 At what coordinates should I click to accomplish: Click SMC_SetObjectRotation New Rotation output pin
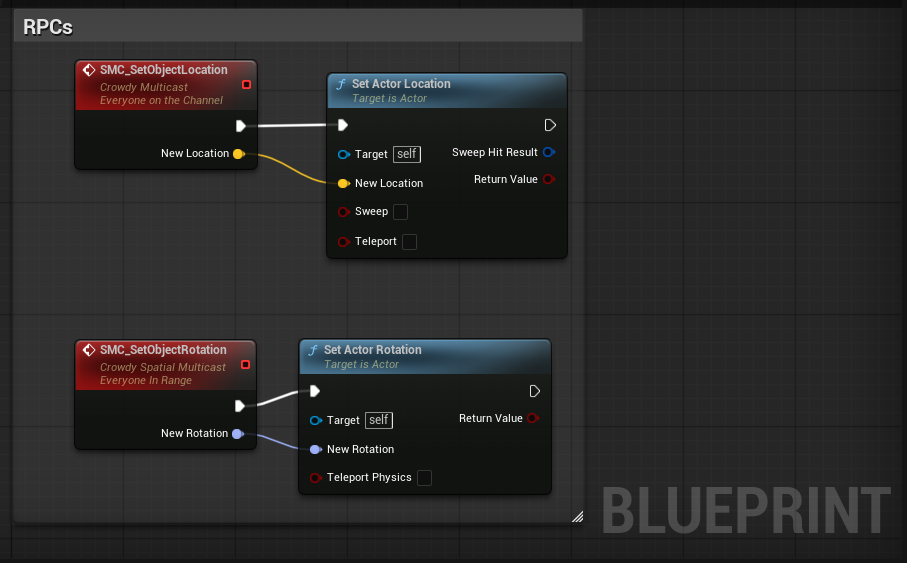(238, 434)
